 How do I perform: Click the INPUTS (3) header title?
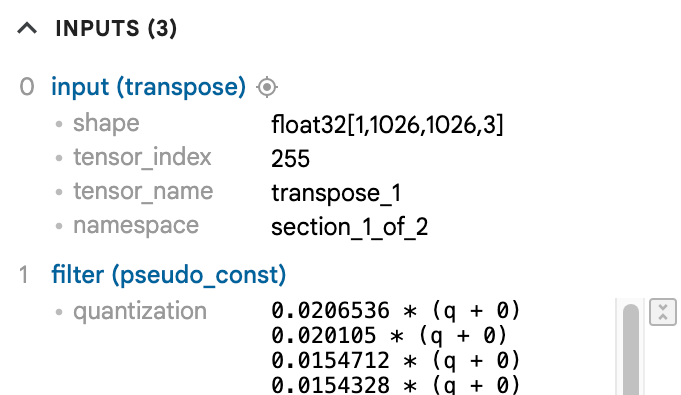116,29
